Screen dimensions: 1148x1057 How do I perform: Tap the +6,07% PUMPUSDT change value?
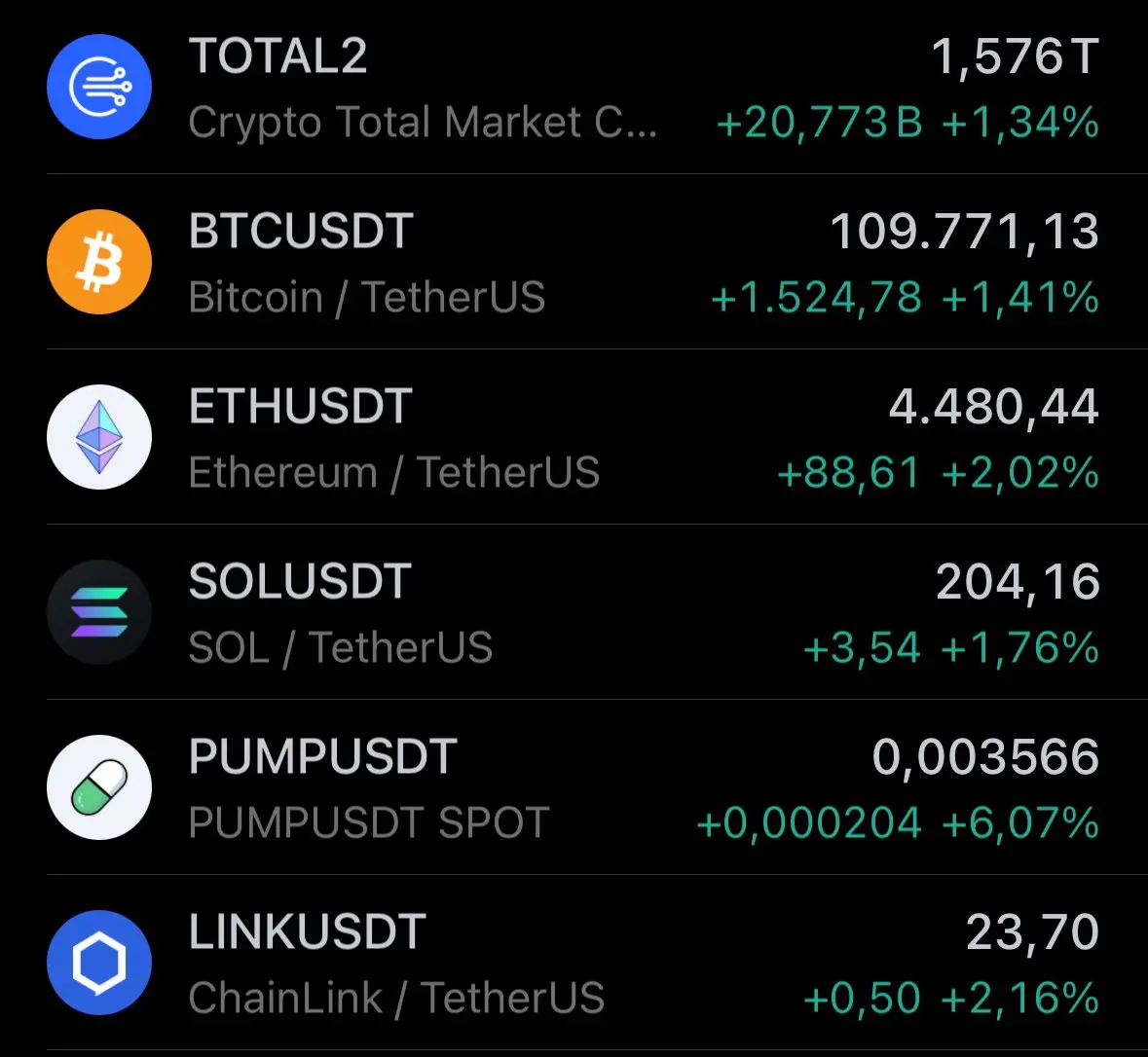(x=1019, y=822)
